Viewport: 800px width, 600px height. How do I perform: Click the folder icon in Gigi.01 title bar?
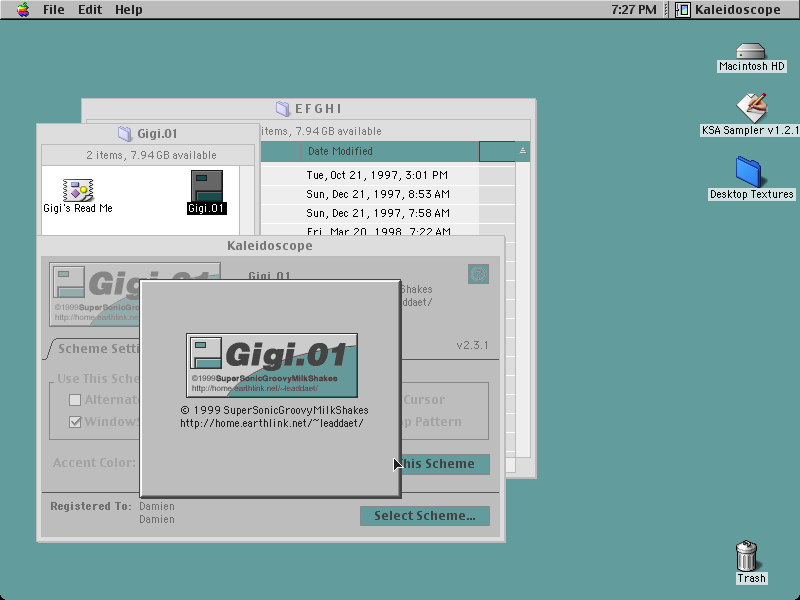[x=125, y=134]
